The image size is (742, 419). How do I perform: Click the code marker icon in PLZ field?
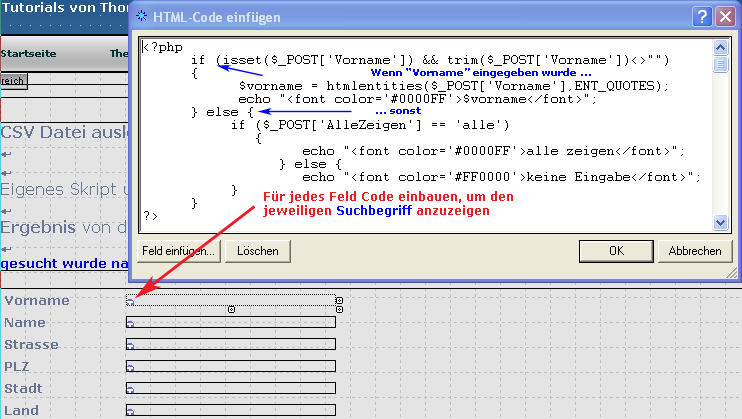coord(130,367)
